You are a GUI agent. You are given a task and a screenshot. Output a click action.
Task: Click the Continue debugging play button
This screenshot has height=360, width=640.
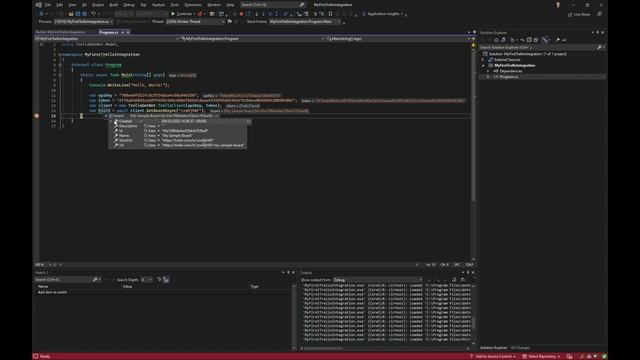[x=173, y=14]
